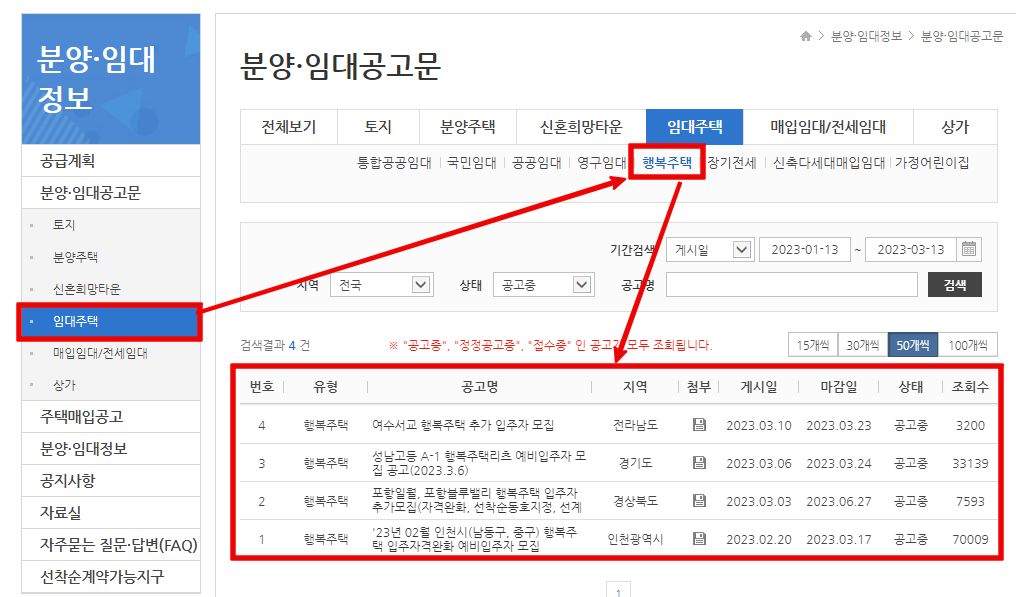Open the attachment icon for the 여수서교 행복주택 listing

tap(697, 424)
